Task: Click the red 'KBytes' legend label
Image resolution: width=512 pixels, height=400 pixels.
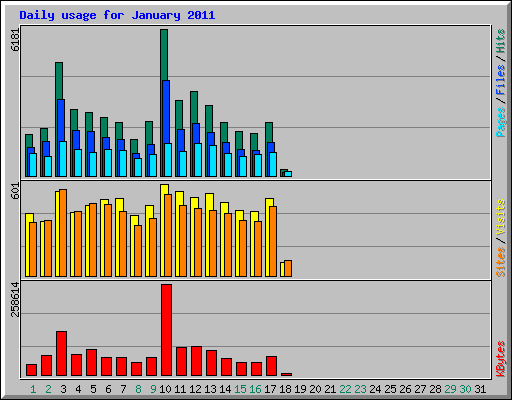Action: tap(501, 359)
